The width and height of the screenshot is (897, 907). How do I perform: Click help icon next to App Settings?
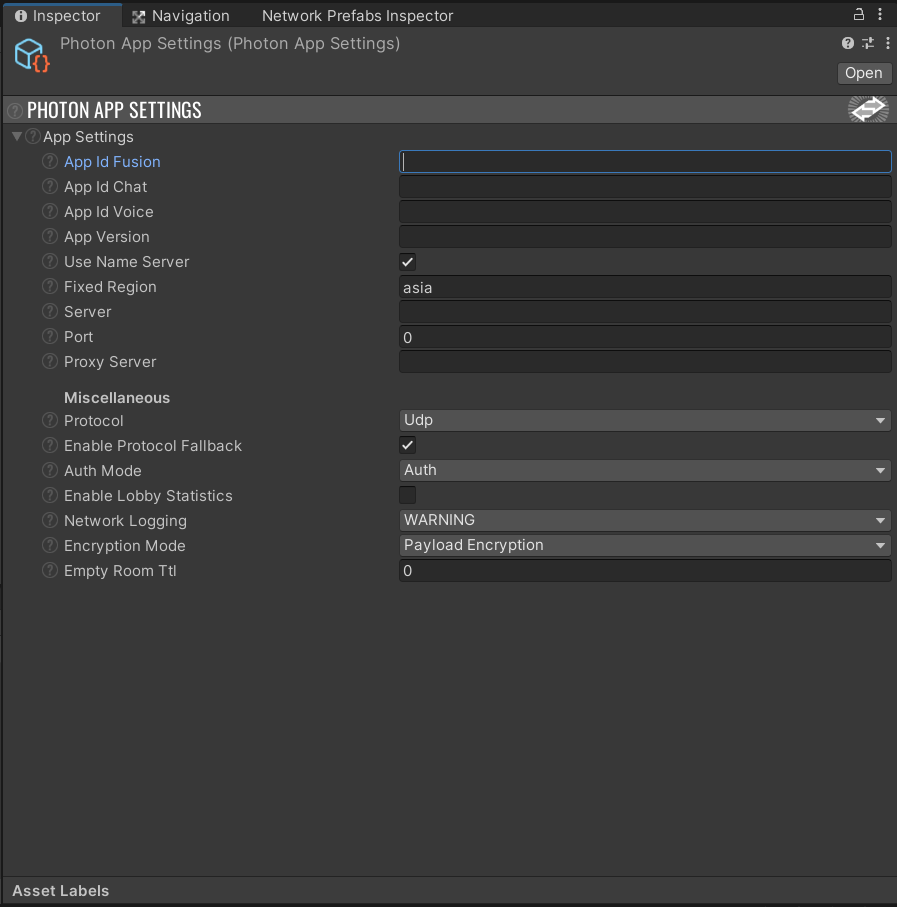pyautogui.click(x=33, y=137)
